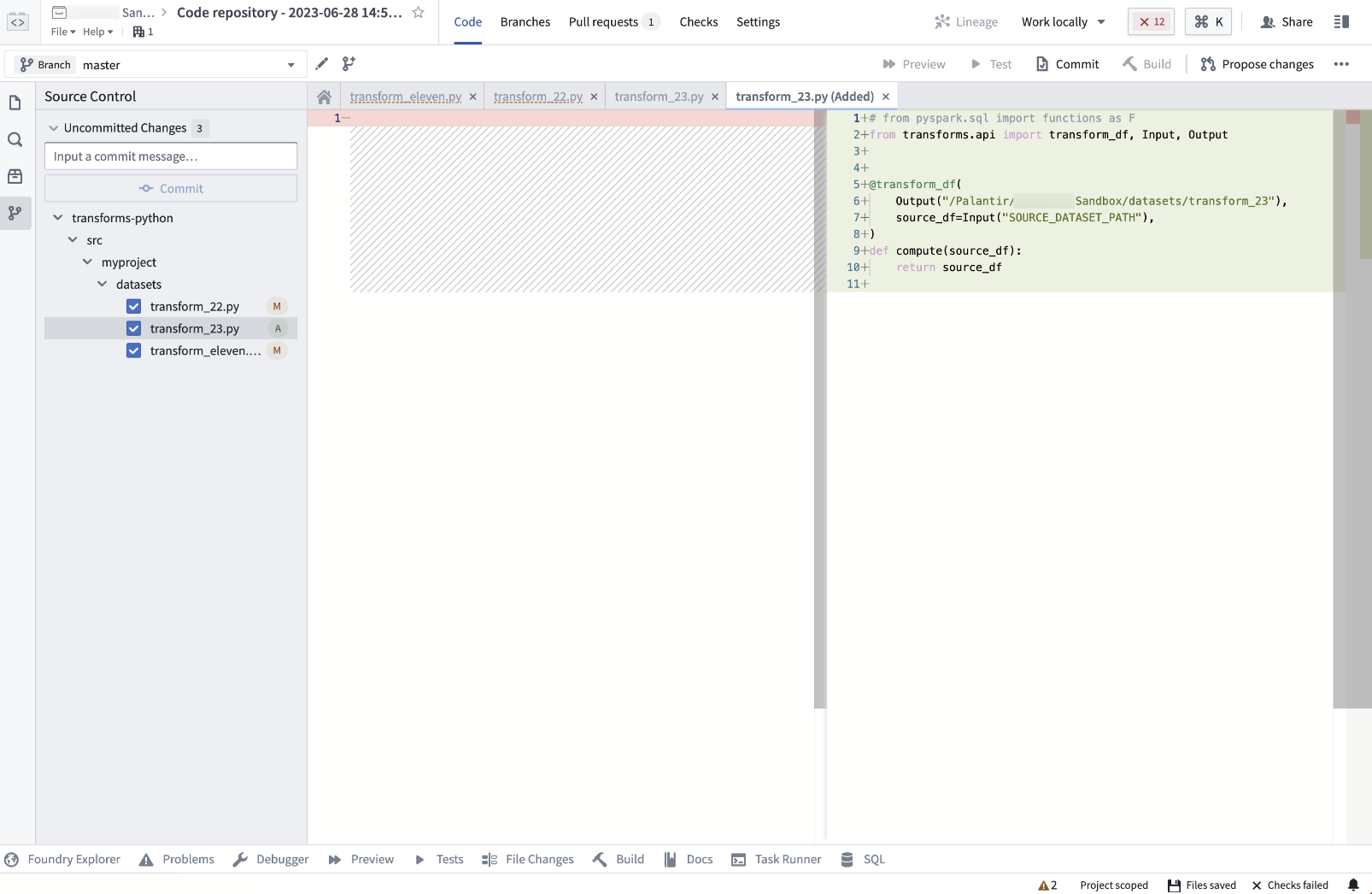This screenshot has width=1372, height=894.
Task: Open the package/libraries sidebar icon
Action: [15, 176]
